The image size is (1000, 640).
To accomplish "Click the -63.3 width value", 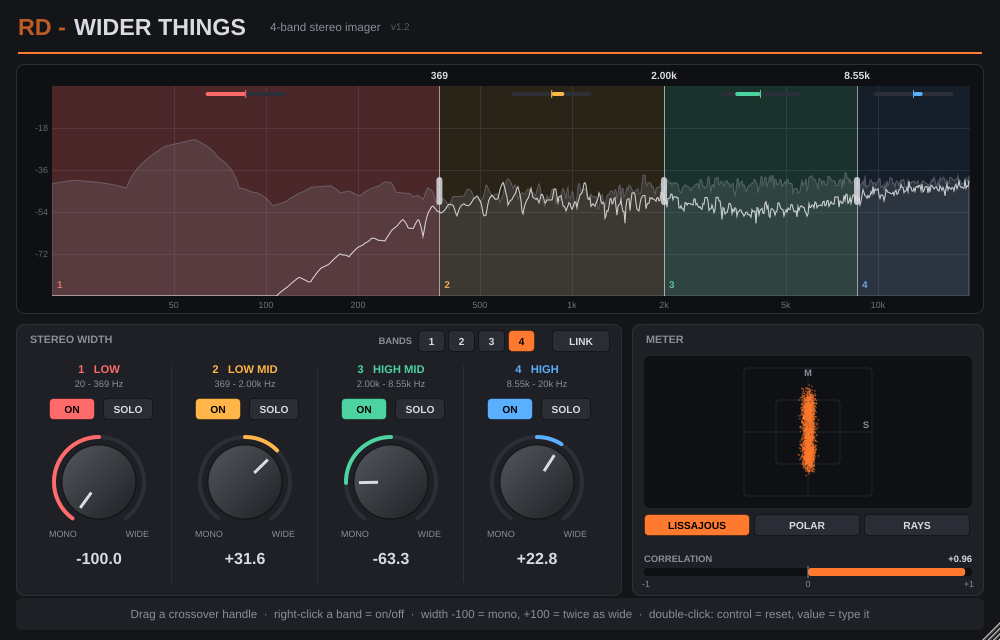I will point(391,559).
